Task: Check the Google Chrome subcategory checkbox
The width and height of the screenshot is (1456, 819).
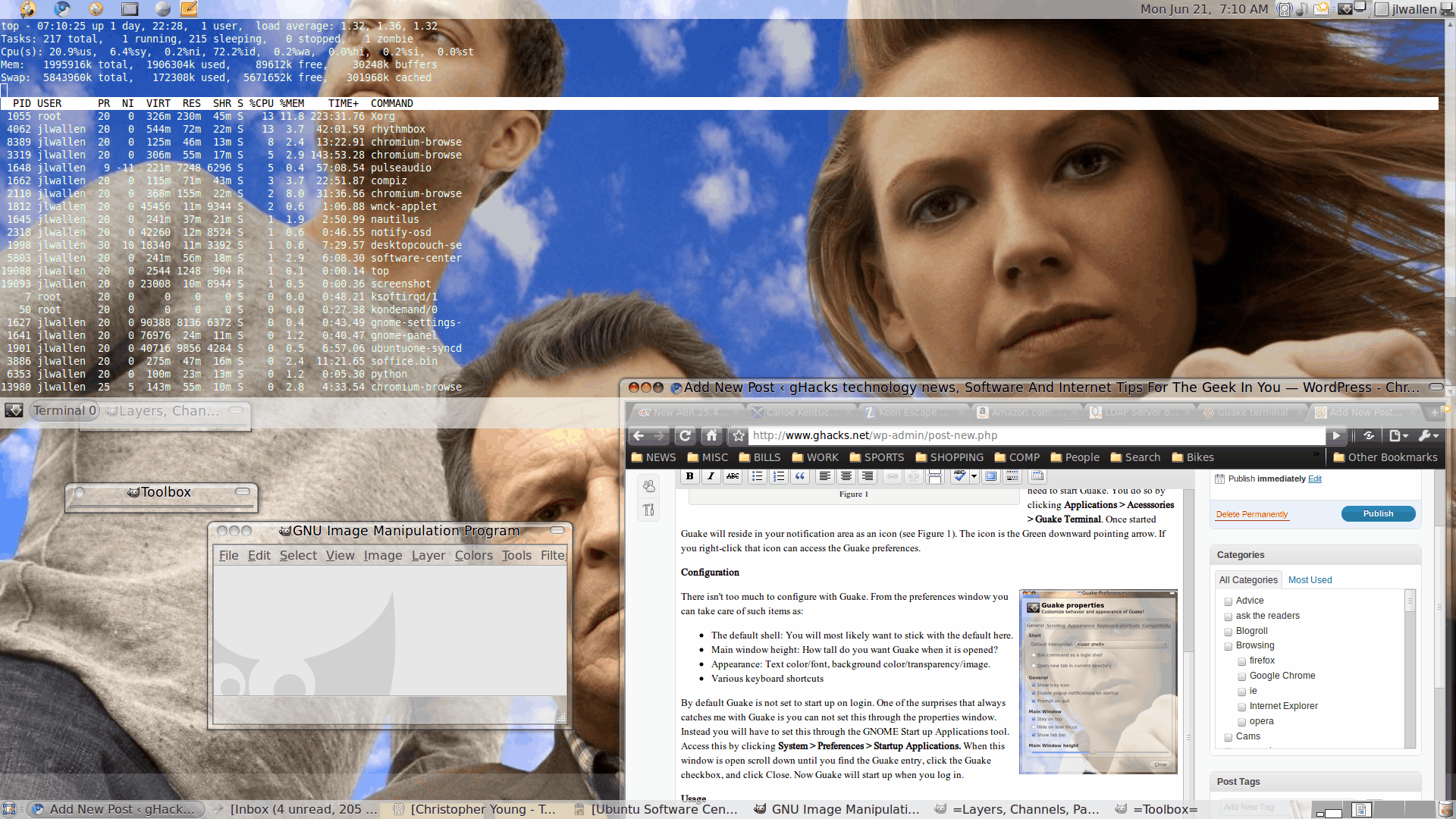Action: (x=1241, y=676)
